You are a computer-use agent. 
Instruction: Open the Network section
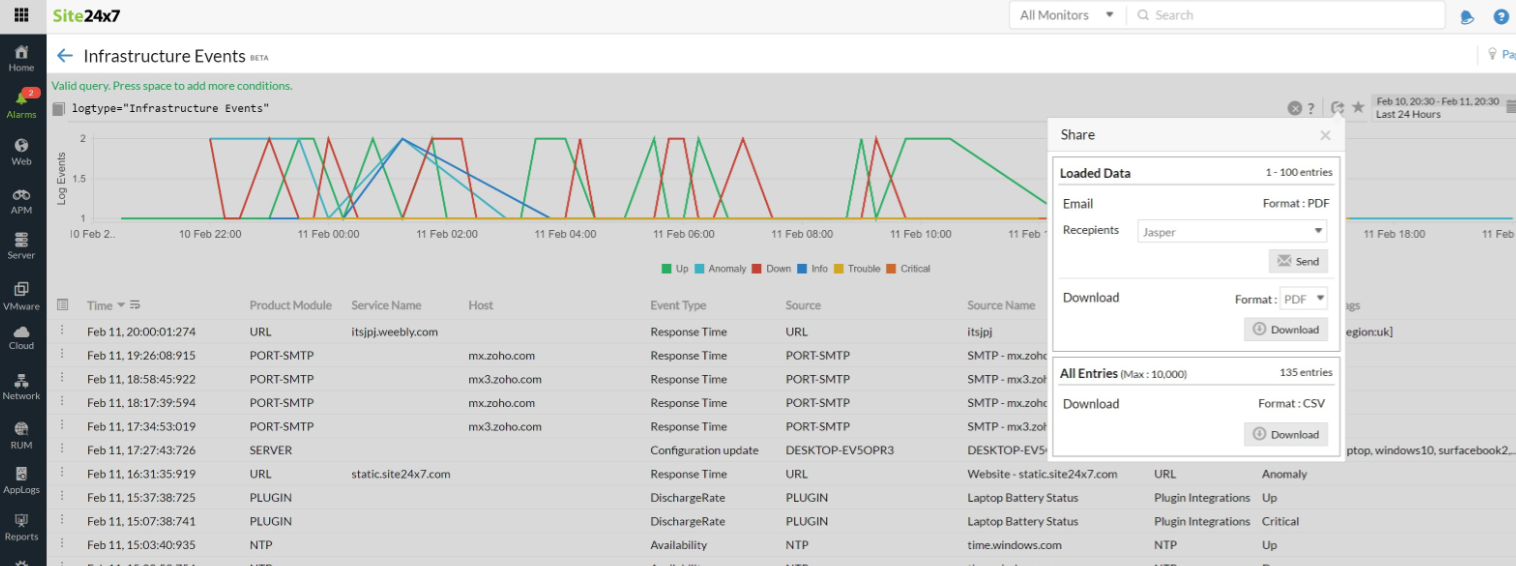click(21, 387)
